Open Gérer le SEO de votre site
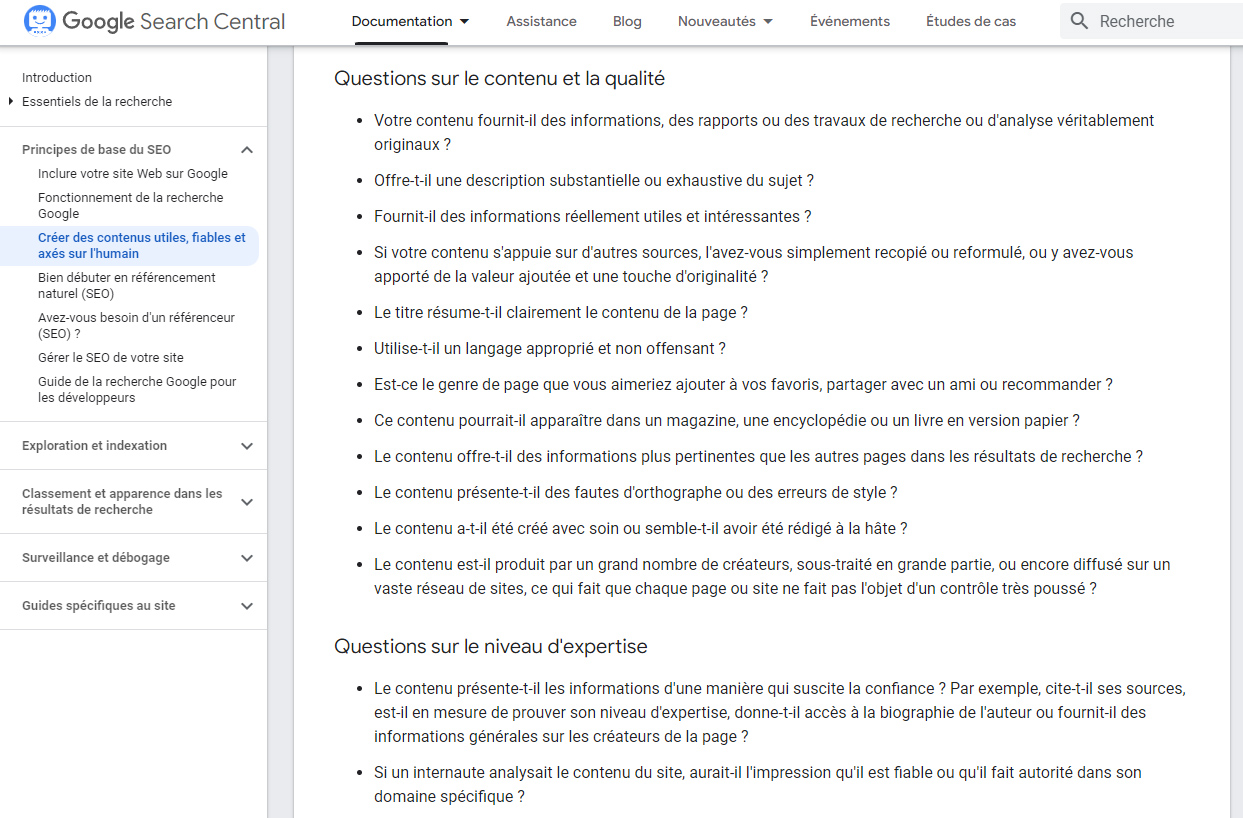This screenshot has height=818, width=1243. click(x=111, y=357)
